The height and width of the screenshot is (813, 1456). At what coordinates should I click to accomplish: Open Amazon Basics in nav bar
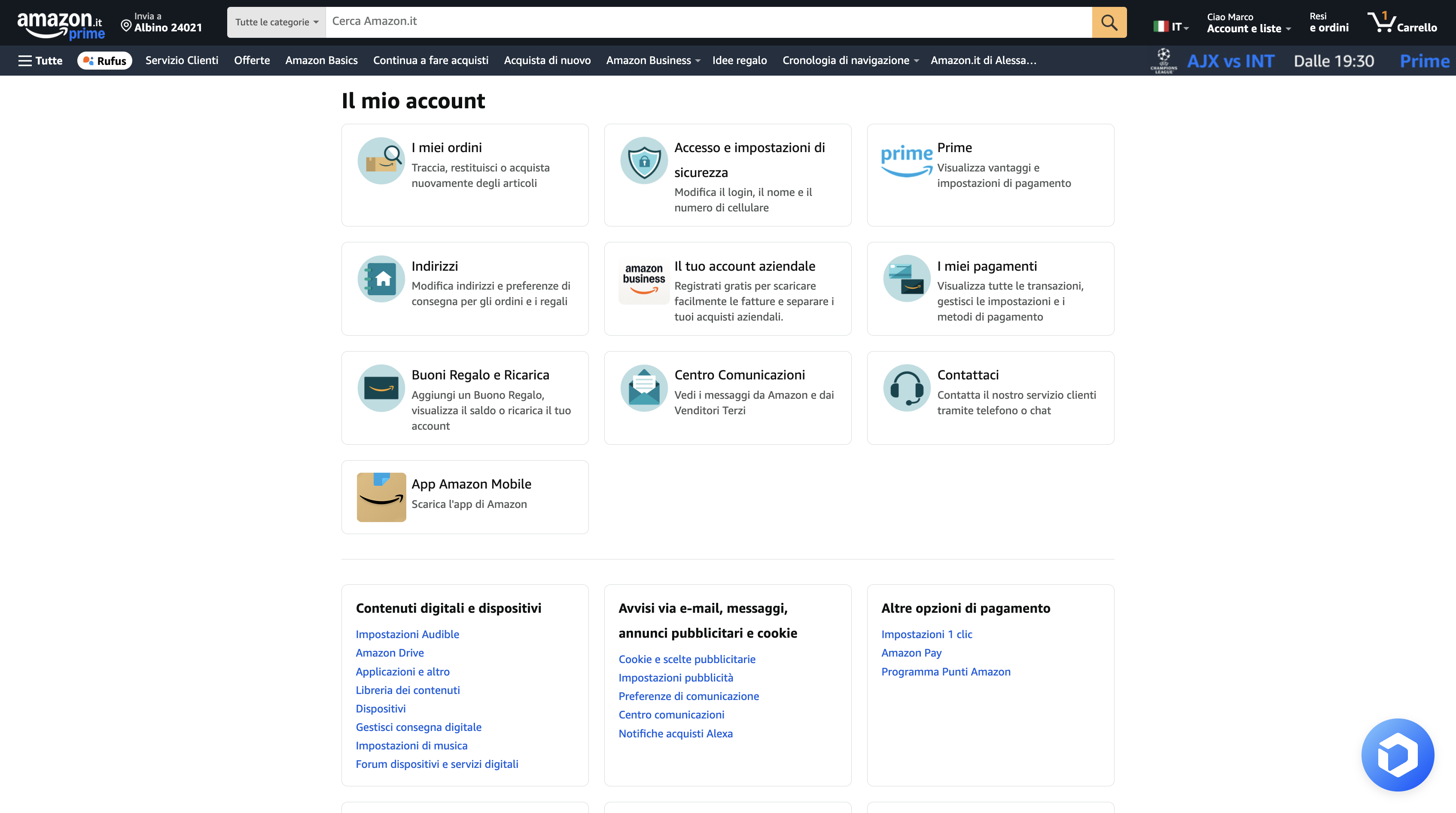(321, 61)
